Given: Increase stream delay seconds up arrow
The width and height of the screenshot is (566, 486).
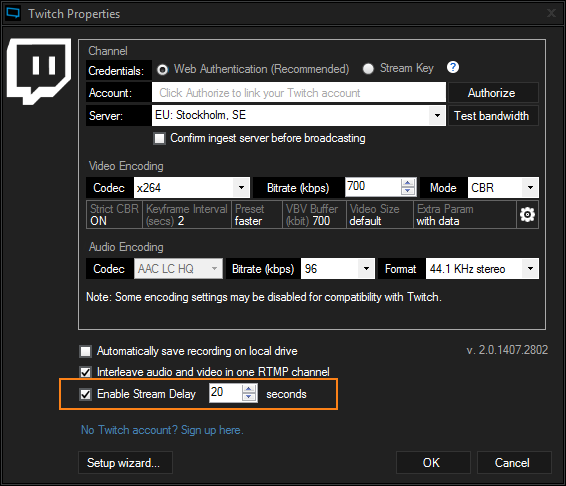Looking at the screenshot, I should pos(249,389).
